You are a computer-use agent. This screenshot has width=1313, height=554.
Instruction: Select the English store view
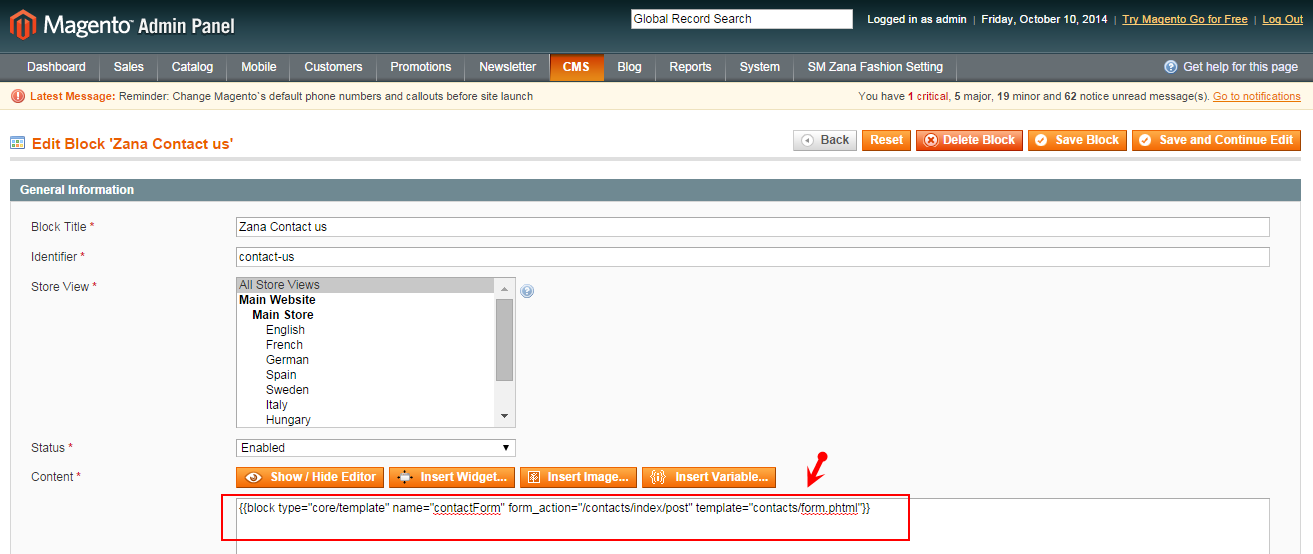pyautogui.click(x=366, y=330)
